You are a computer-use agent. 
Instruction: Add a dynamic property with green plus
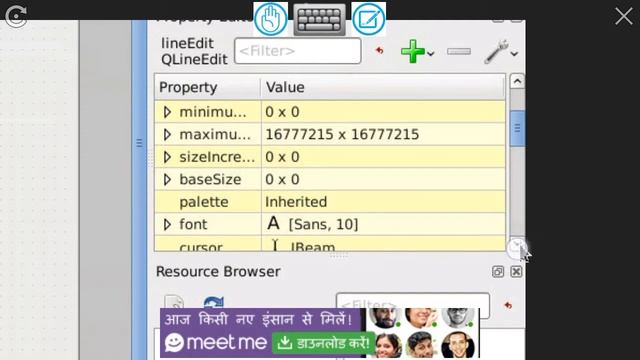point(413,51)
